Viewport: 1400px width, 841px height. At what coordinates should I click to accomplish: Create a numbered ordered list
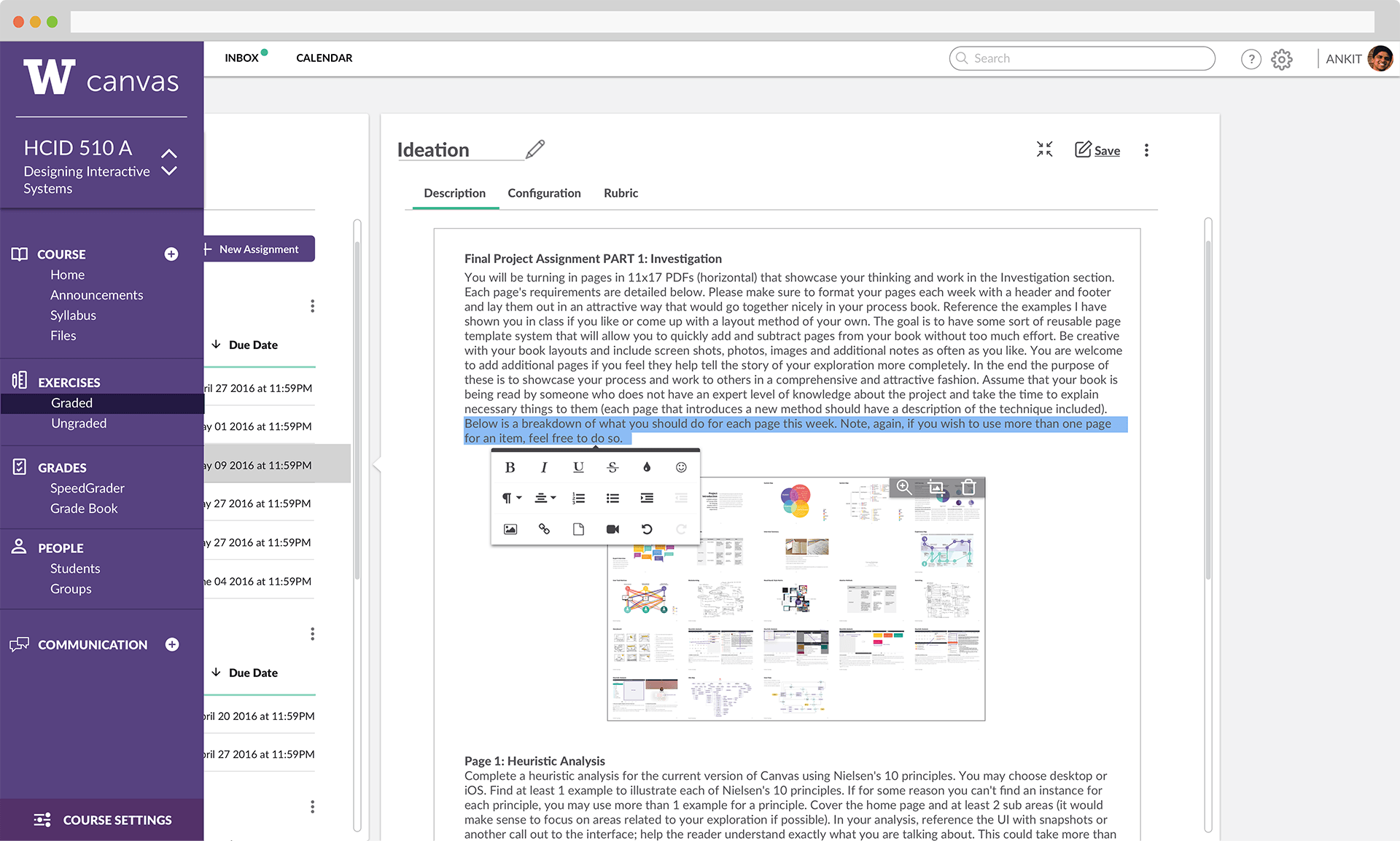coord(578,498)
